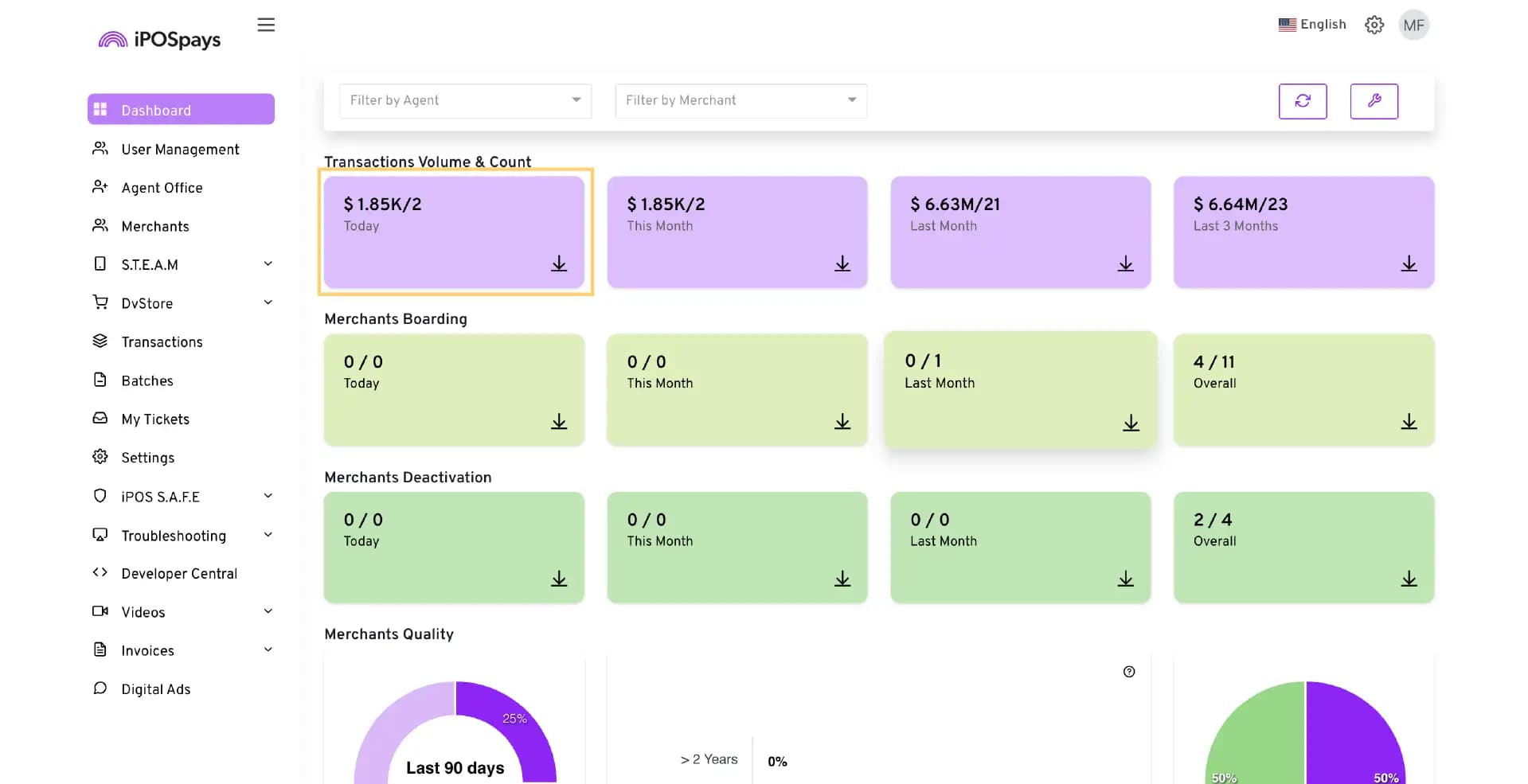
Task: Click the help question mark icon
Action: coord(1128,672)
